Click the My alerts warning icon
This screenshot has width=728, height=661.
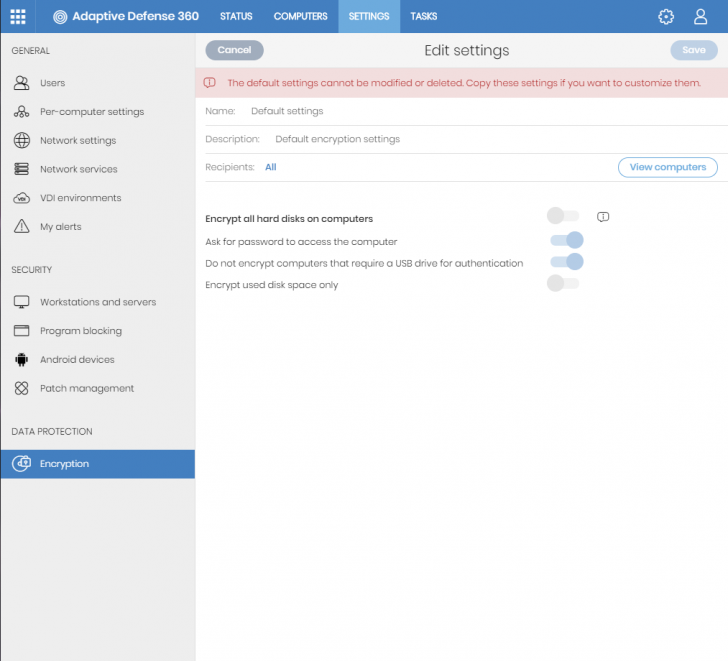21,227
